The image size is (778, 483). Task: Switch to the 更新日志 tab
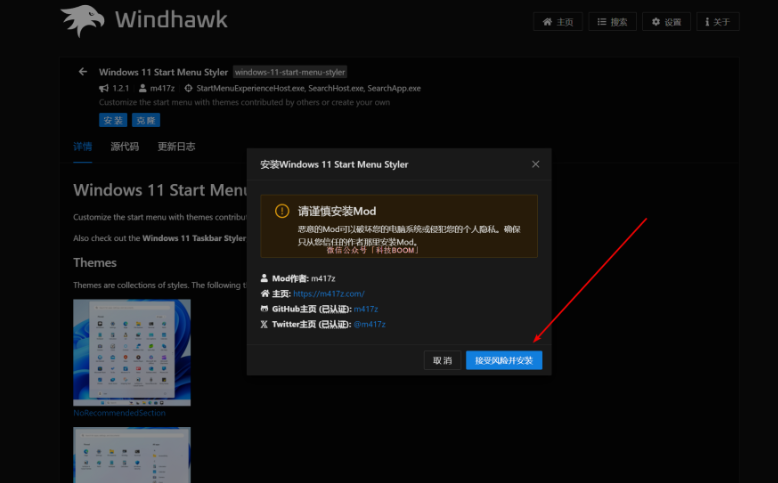(x=176, y=146)
